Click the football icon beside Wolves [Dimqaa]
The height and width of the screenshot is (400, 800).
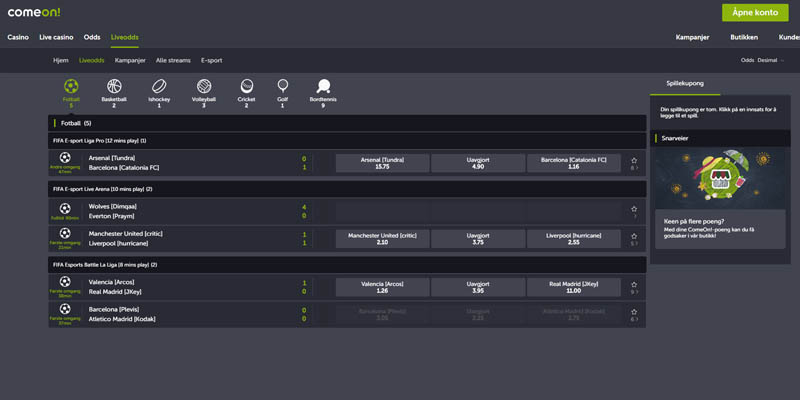(x=65, y=208)
